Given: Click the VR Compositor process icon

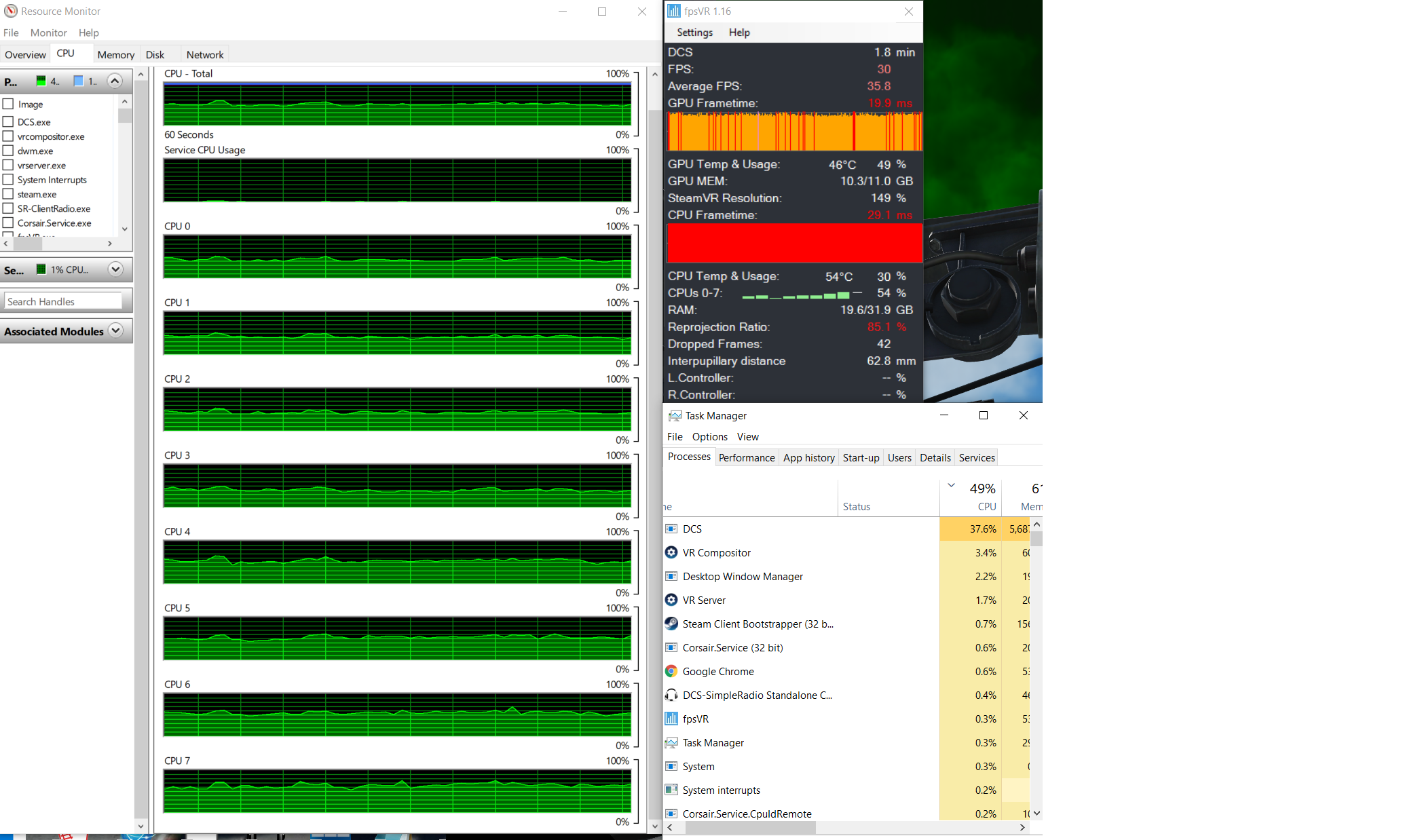Looking at the screenshot, I should 671,552.
